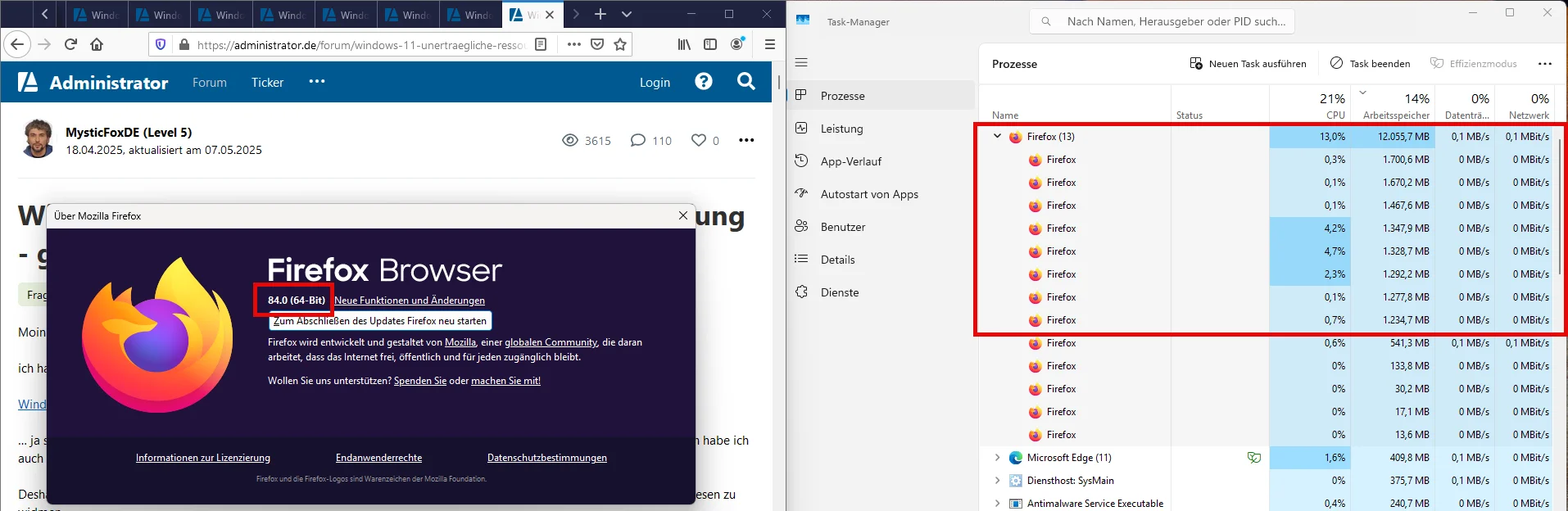Open Task-Manager more options menu
Screen dimensions: 1568x511
tap(1545, 63)
